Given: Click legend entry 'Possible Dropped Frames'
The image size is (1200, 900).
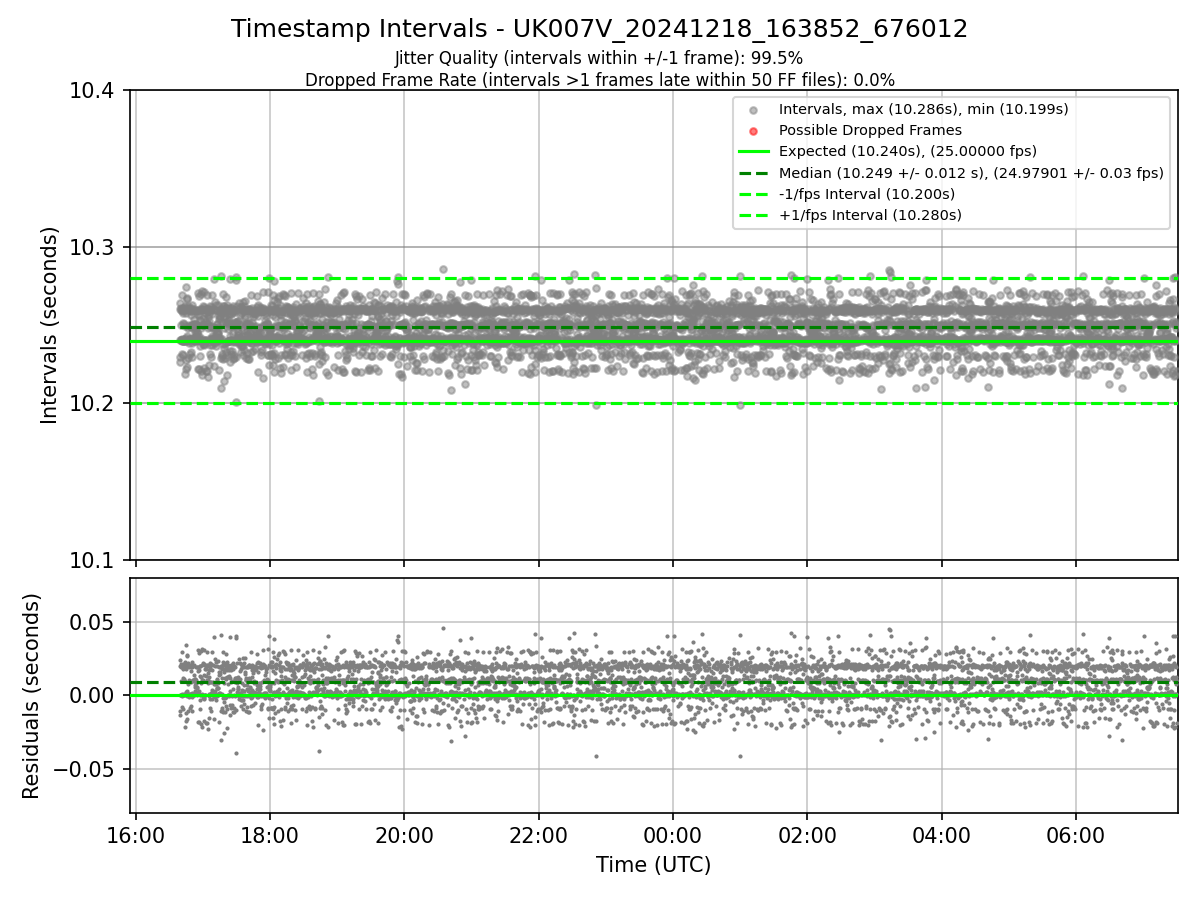Looking at the screenshot, I should coord(870,130).
